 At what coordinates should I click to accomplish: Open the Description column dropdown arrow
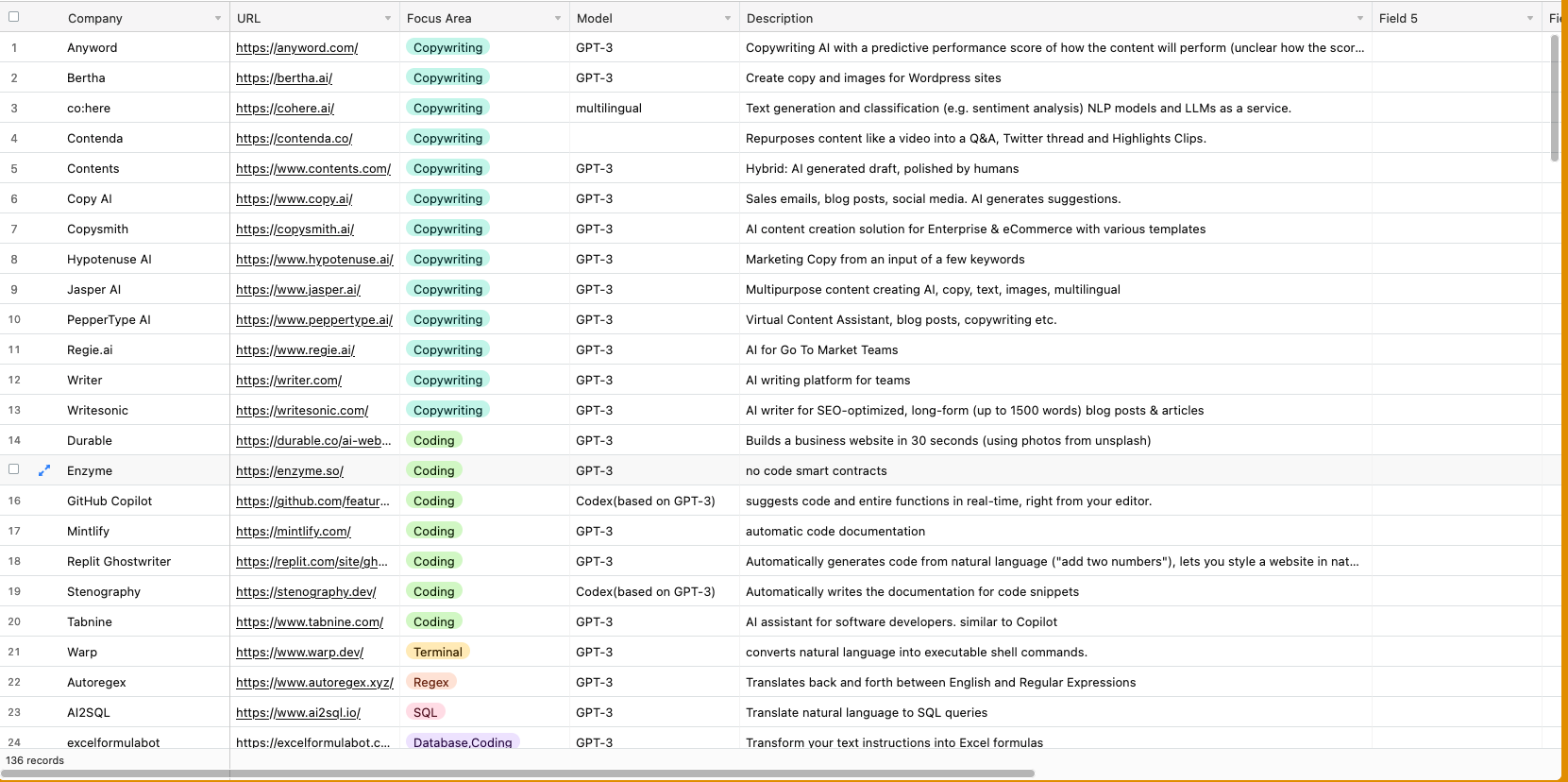point(1360,19)
